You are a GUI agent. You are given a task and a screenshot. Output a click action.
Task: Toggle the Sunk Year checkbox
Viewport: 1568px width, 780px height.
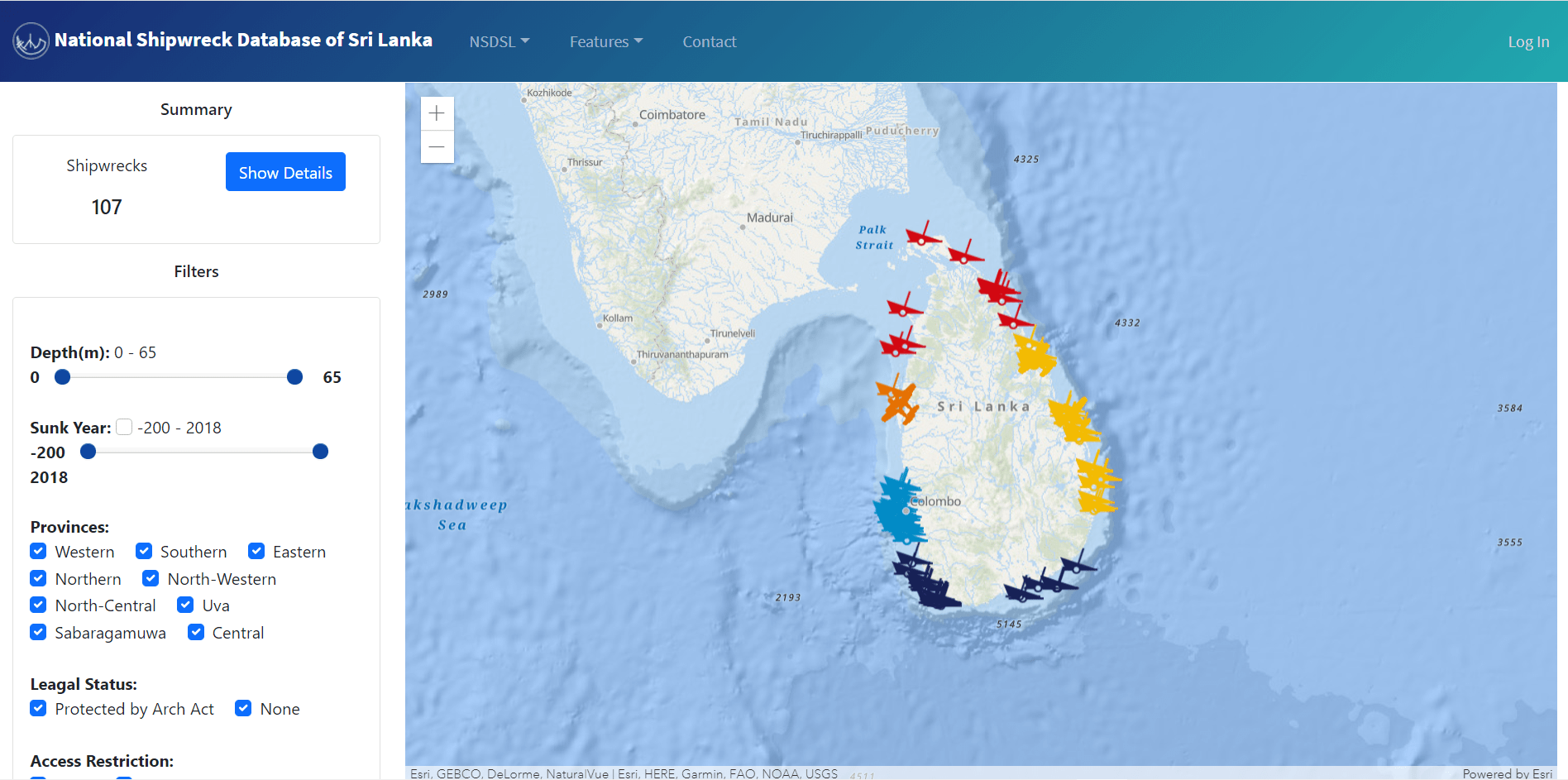123,427
